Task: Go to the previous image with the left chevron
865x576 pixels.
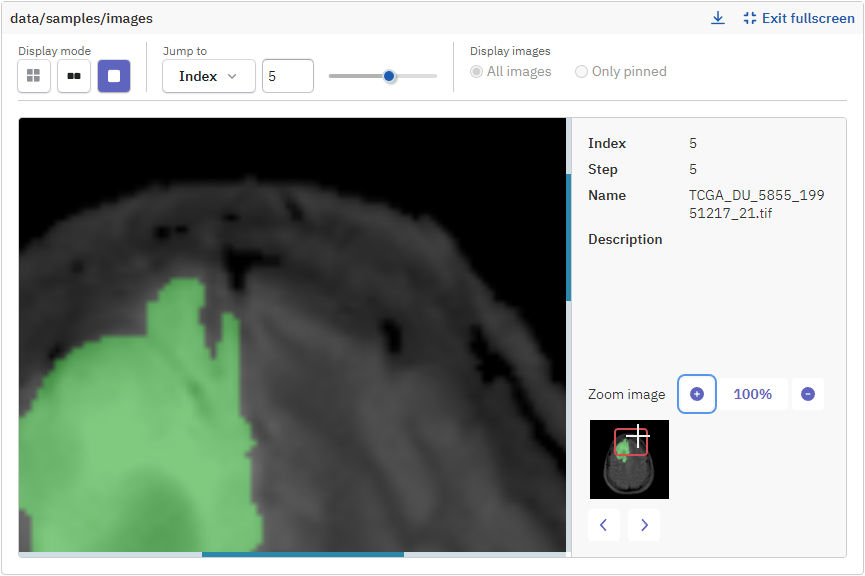Action: (x=604, y=524)
